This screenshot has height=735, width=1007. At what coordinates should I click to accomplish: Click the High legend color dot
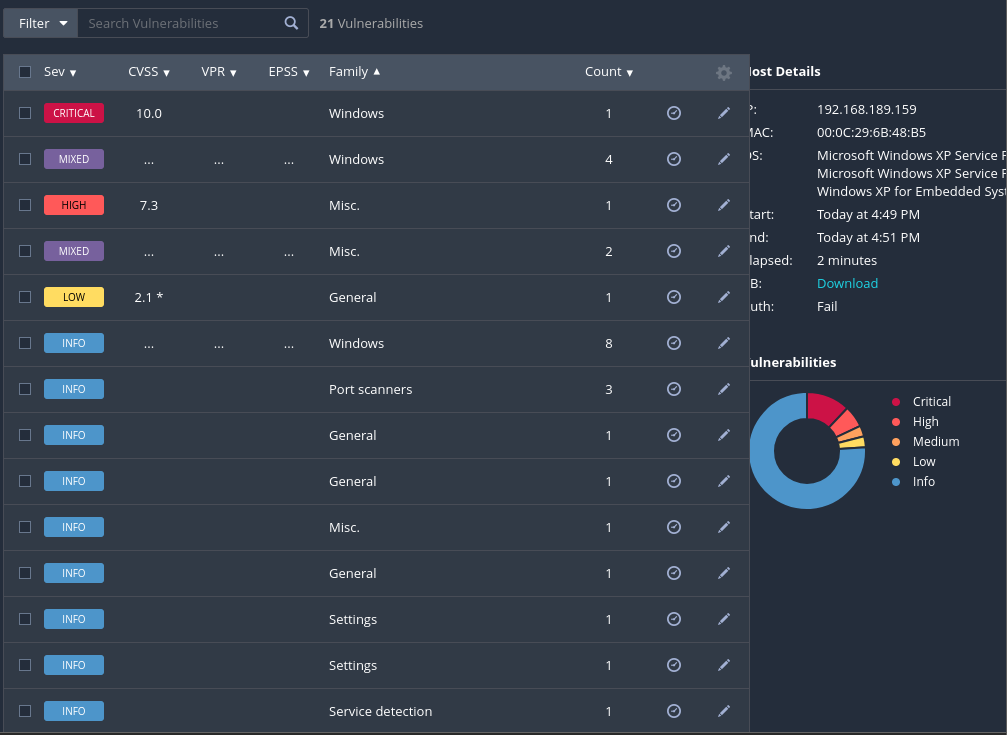pos(896,422)
